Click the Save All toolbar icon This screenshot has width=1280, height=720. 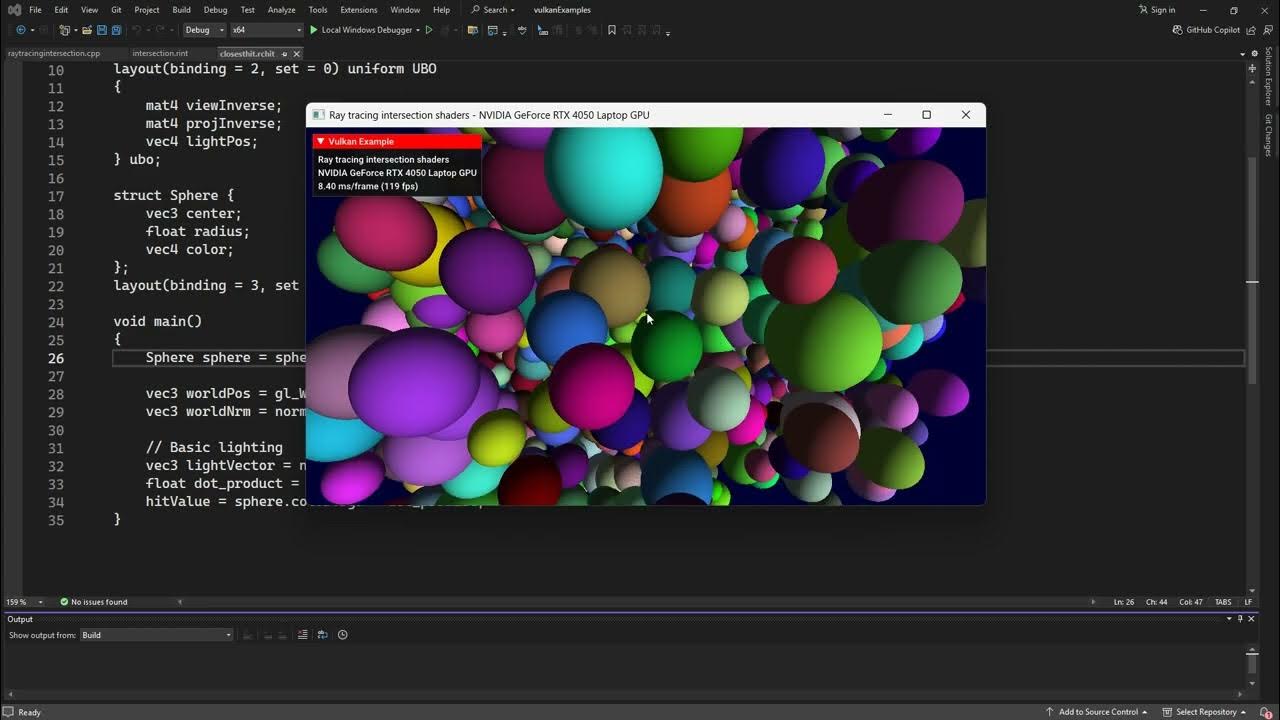pos(116,30)
